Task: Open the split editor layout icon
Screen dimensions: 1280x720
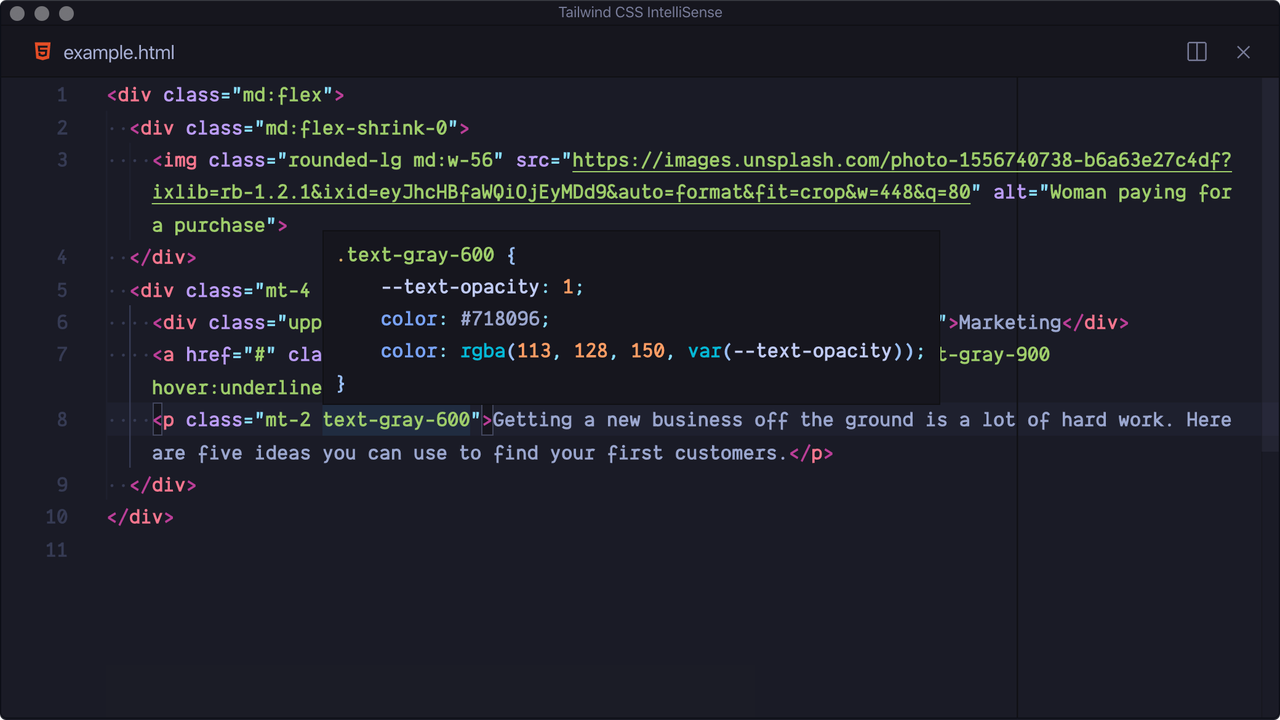Action: (1196, 51)
